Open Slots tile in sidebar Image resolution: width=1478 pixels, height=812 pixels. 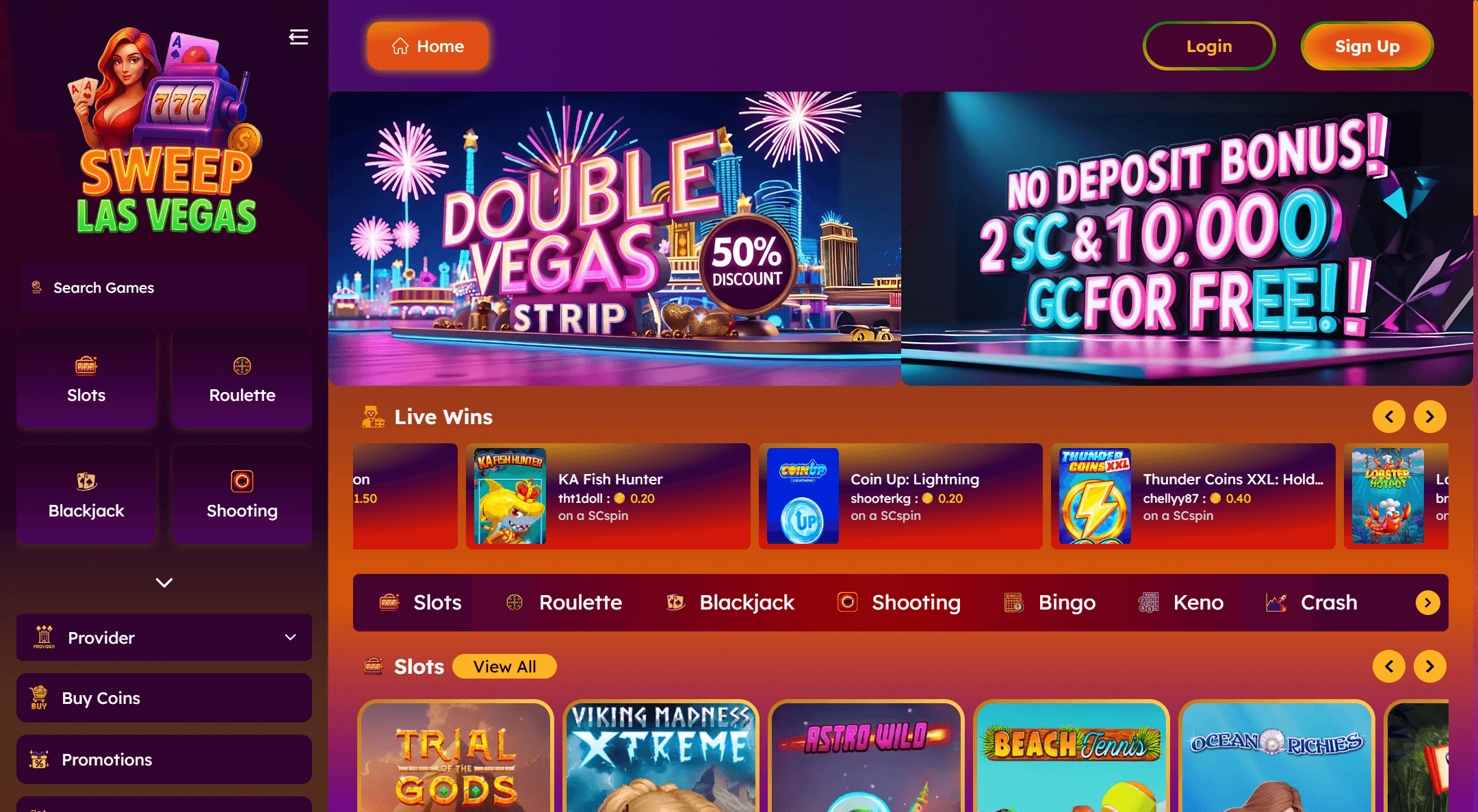[x=86, y=379]
